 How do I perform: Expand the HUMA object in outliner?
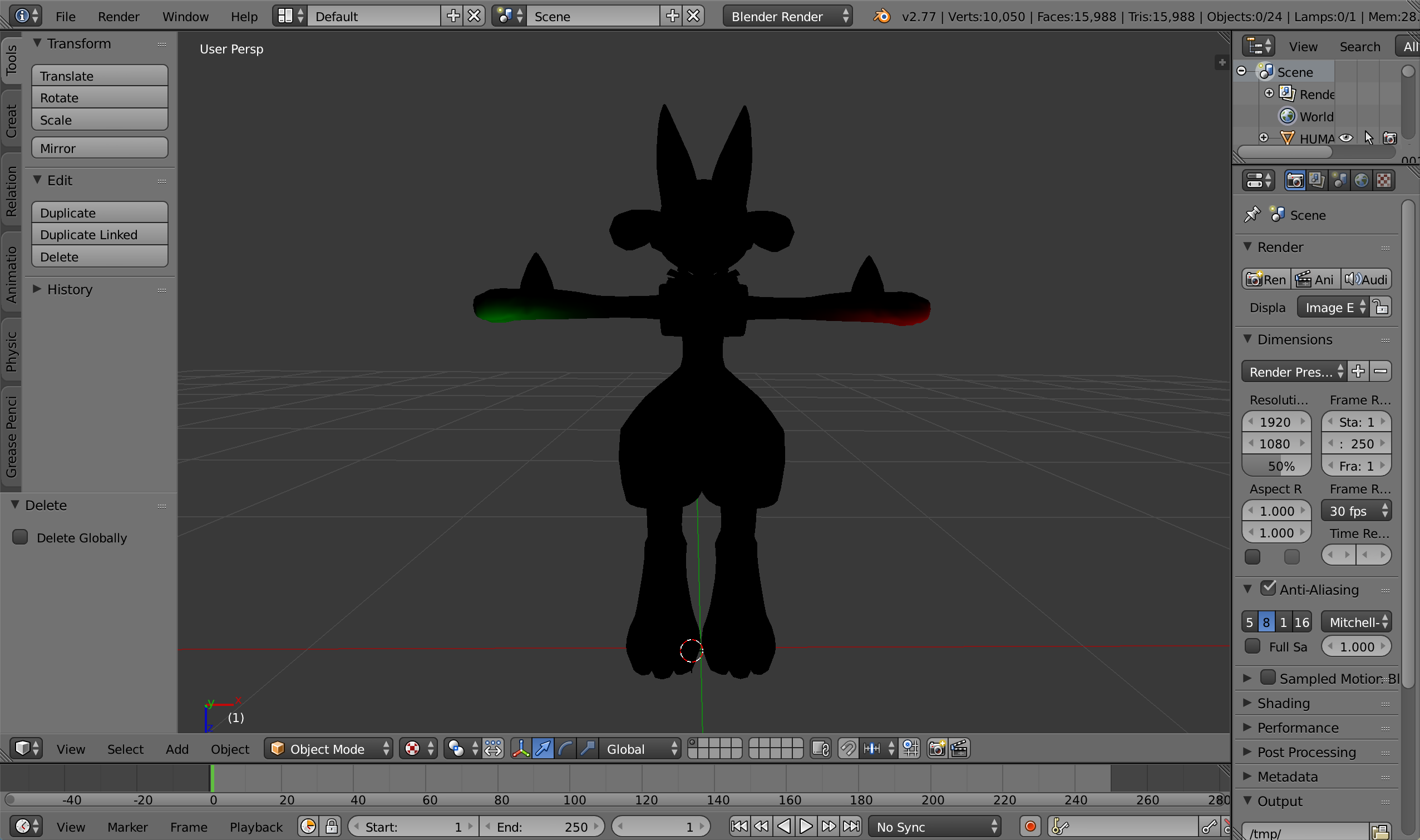pyautogui.click(x=1264, y=137)
